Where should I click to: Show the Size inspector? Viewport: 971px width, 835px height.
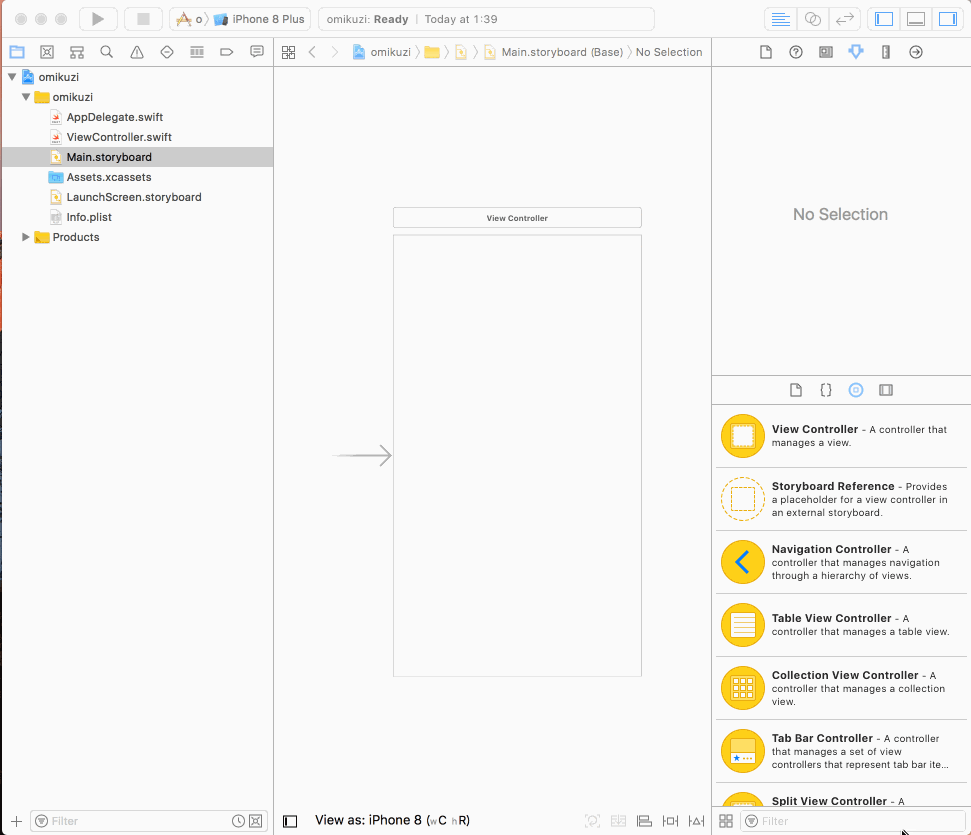tap(886, 52)
